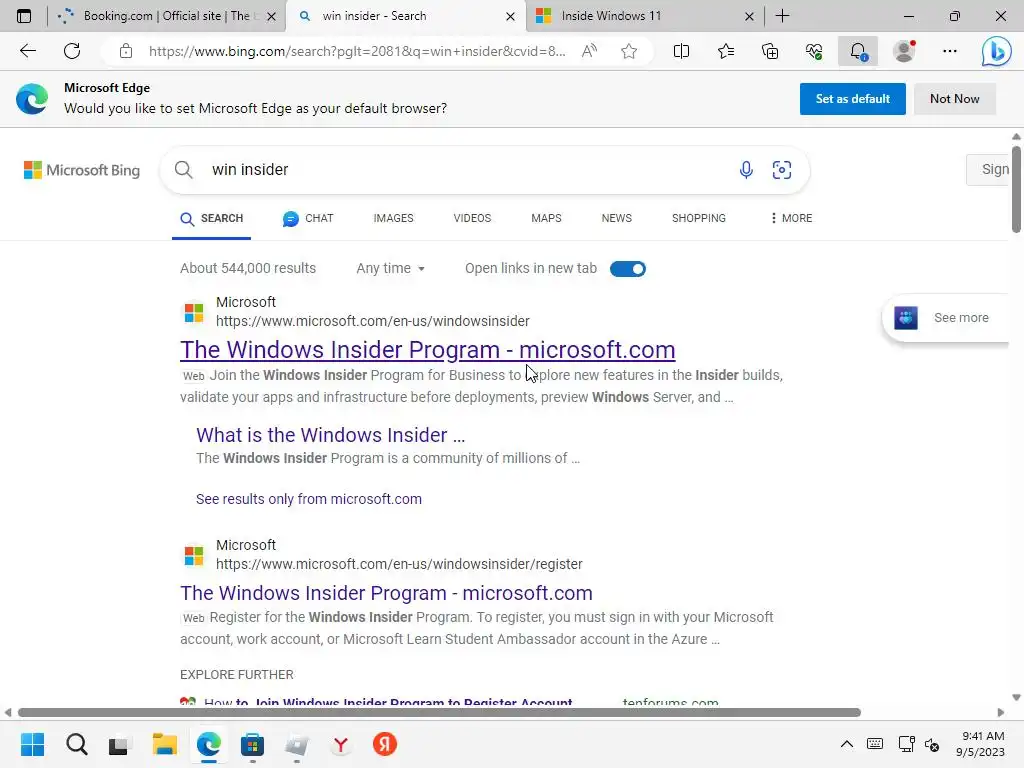Open taskbar clock and date
The height and width of the screenshot is (768, 1024).
(x=981, y=744)
